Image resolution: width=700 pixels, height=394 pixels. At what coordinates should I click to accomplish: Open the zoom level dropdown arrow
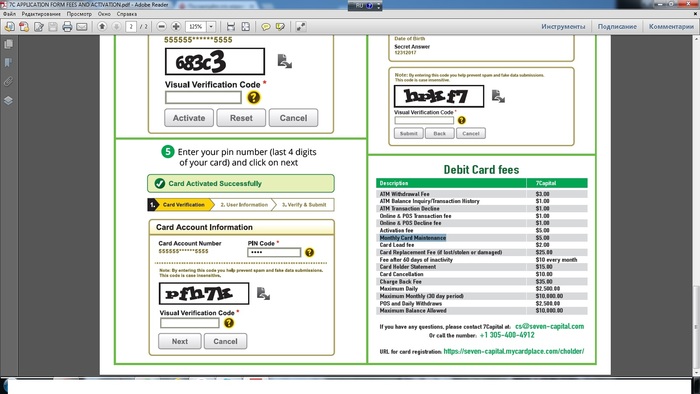point(211,27)
